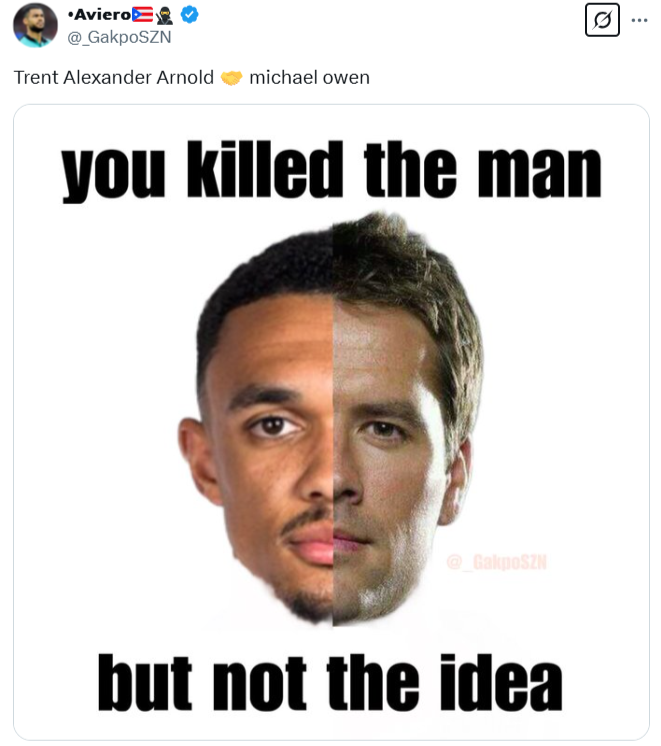Image resolution: width=661 pixels, height=746 pixels.
Task: Open the Grok explain-post icon
Action: [x=602, y=20]
